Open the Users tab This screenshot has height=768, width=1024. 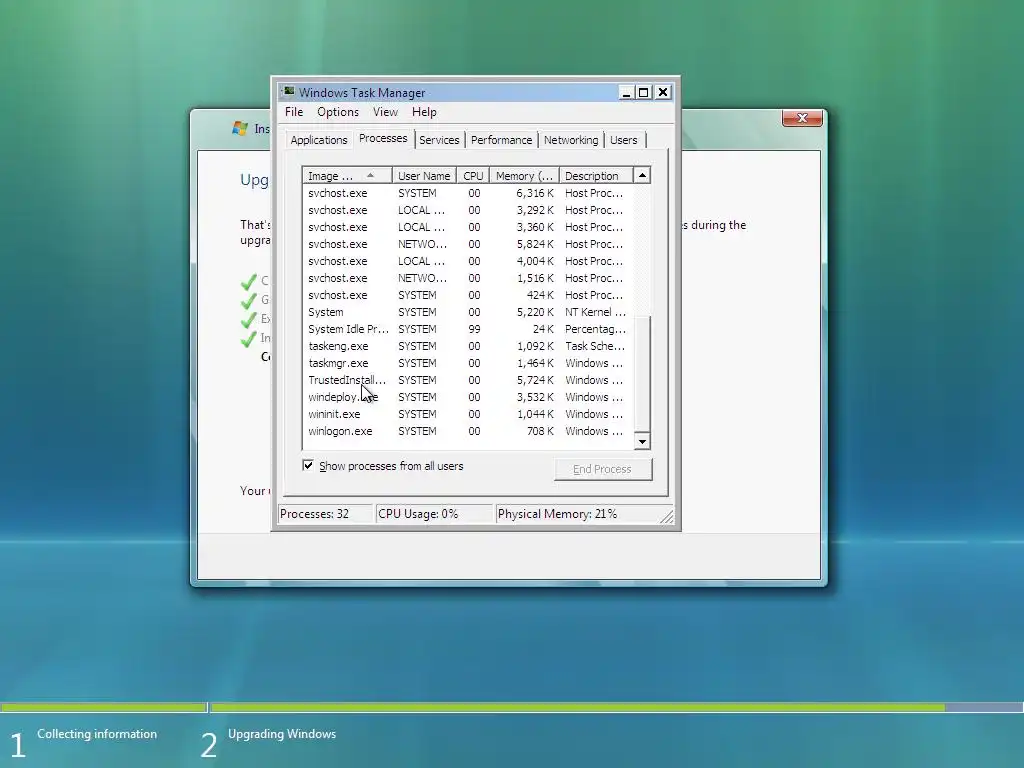(x=624, y=140)
